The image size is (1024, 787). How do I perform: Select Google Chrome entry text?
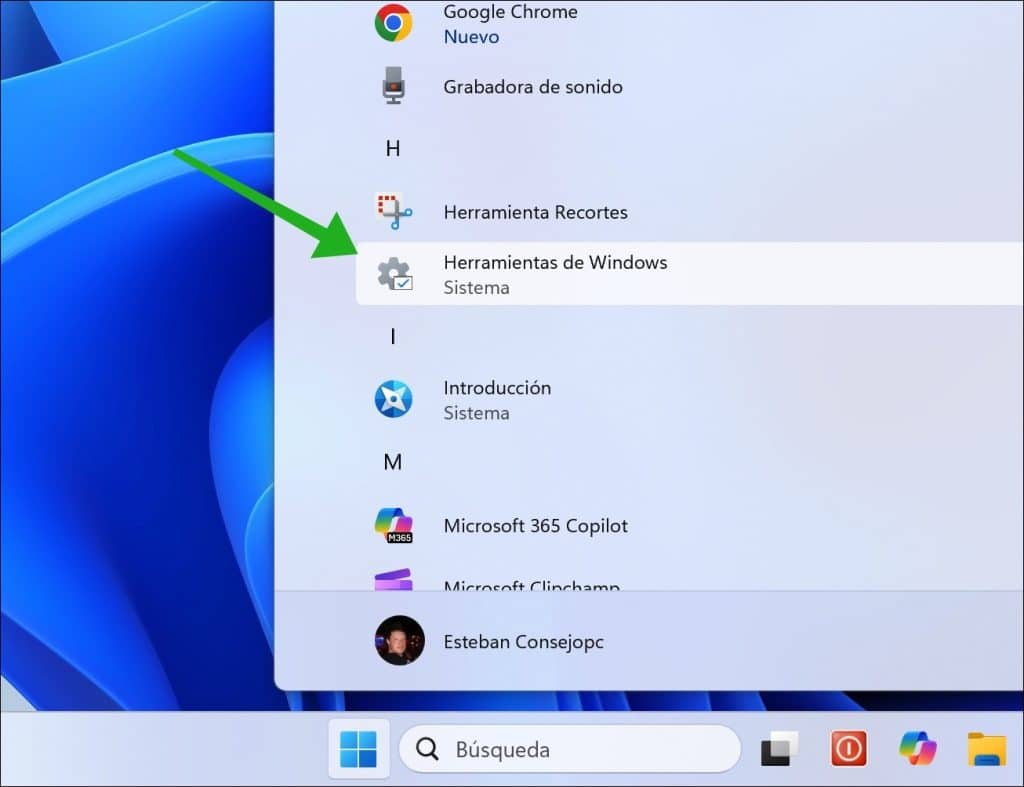(x=510, y=12)
